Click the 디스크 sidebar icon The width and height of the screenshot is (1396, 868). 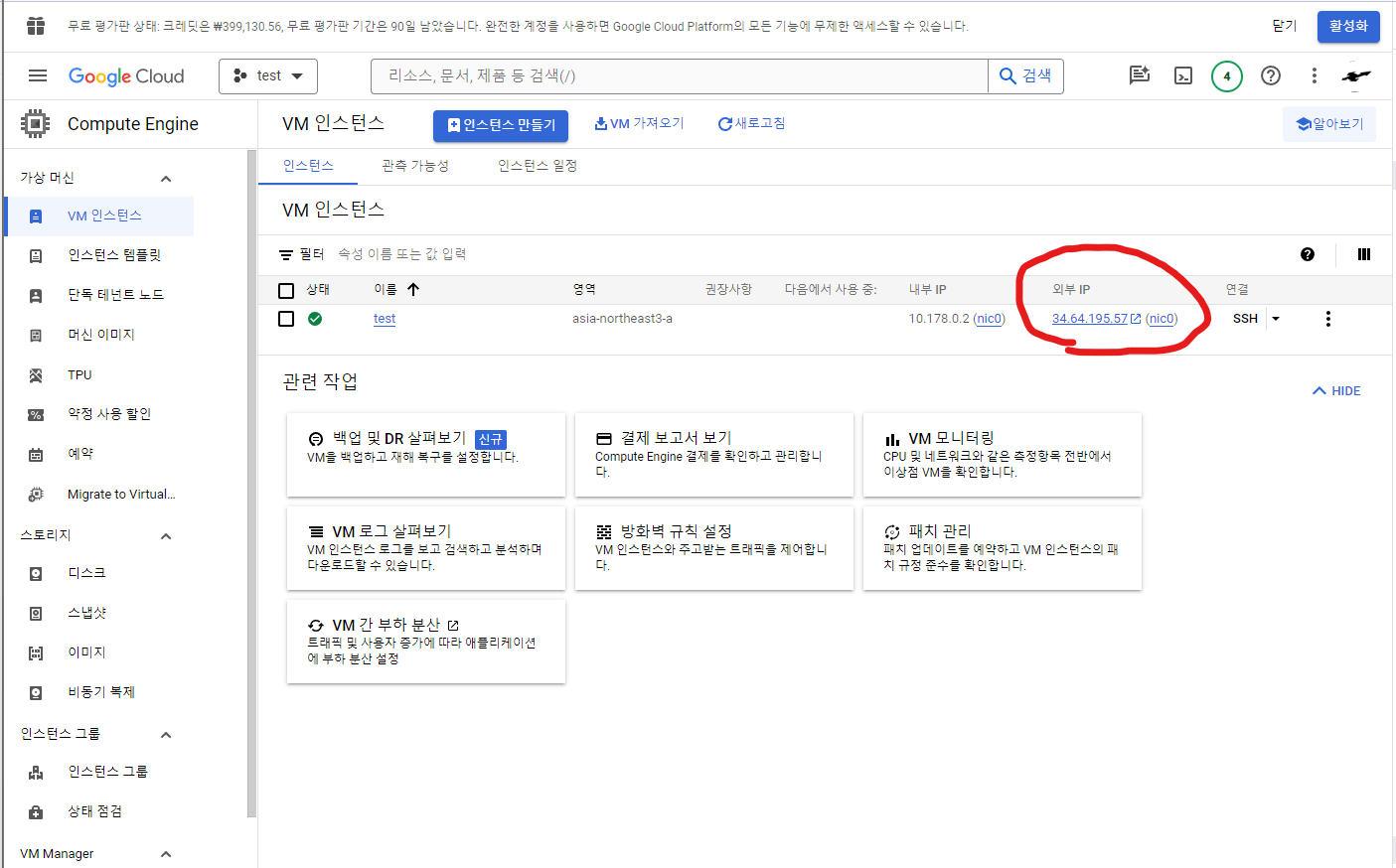(36, 574)
